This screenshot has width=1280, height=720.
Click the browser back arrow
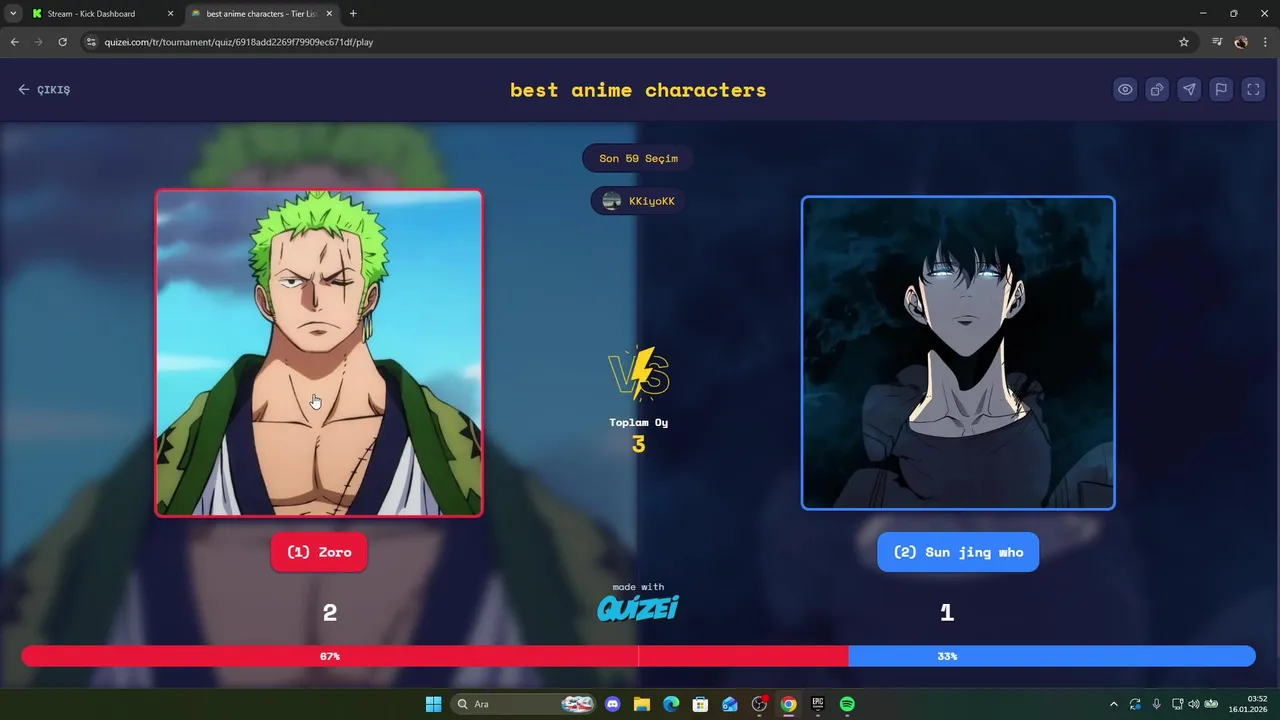click(14, 42)
